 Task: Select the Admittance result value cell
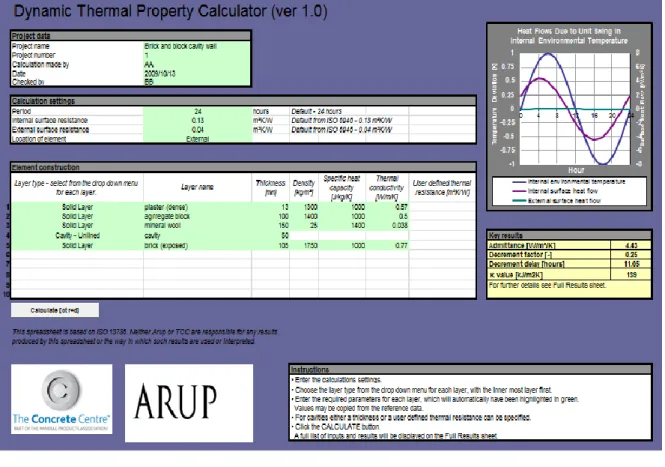(631, 245)
